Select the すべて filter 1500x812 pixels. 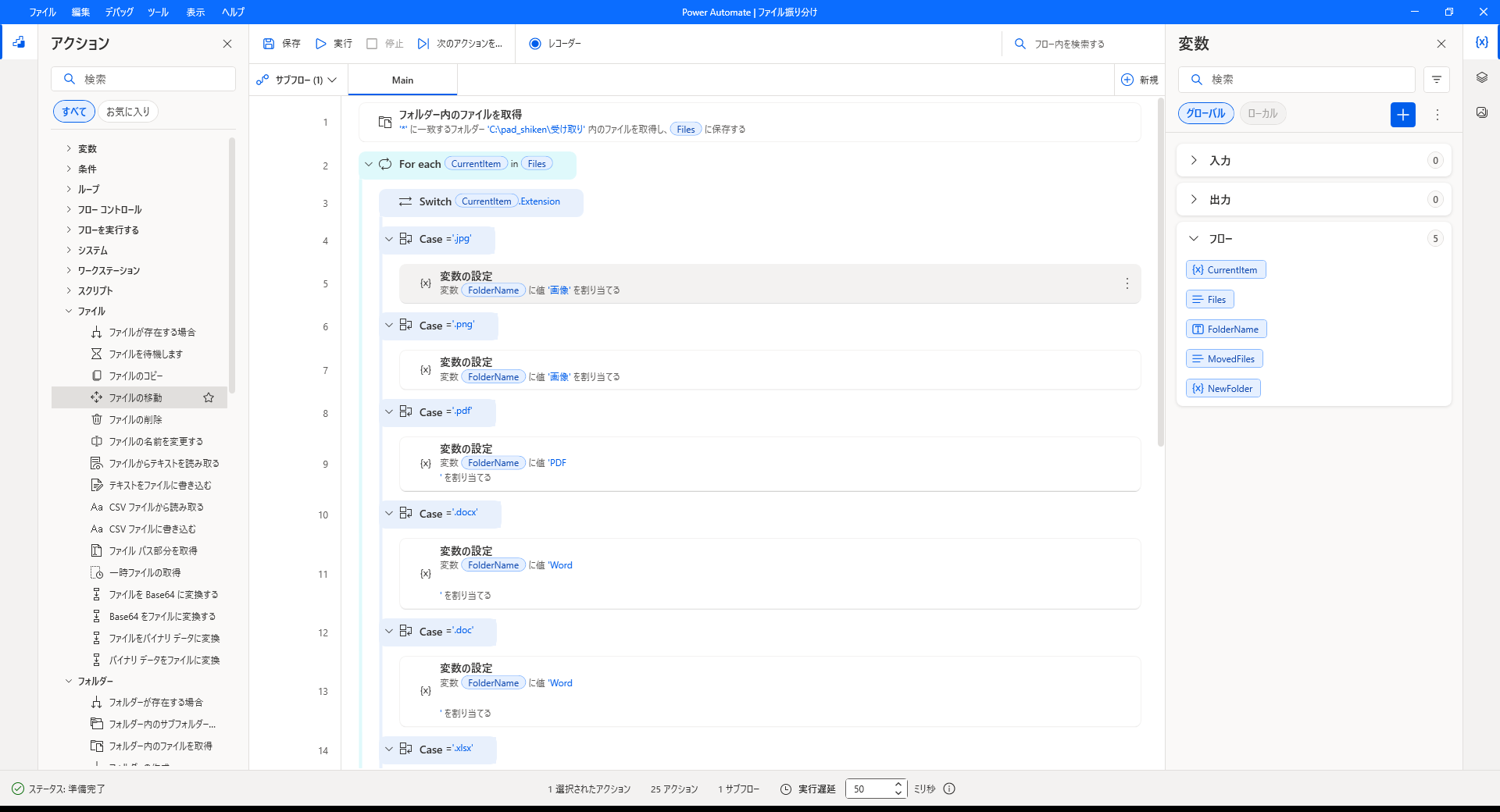coord(74,112)
